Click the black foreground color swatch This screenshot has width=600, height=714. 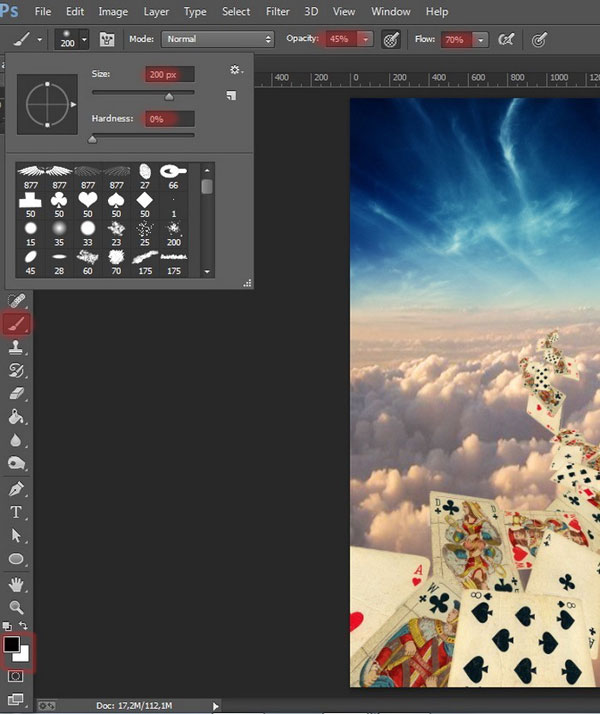point(10,644)
